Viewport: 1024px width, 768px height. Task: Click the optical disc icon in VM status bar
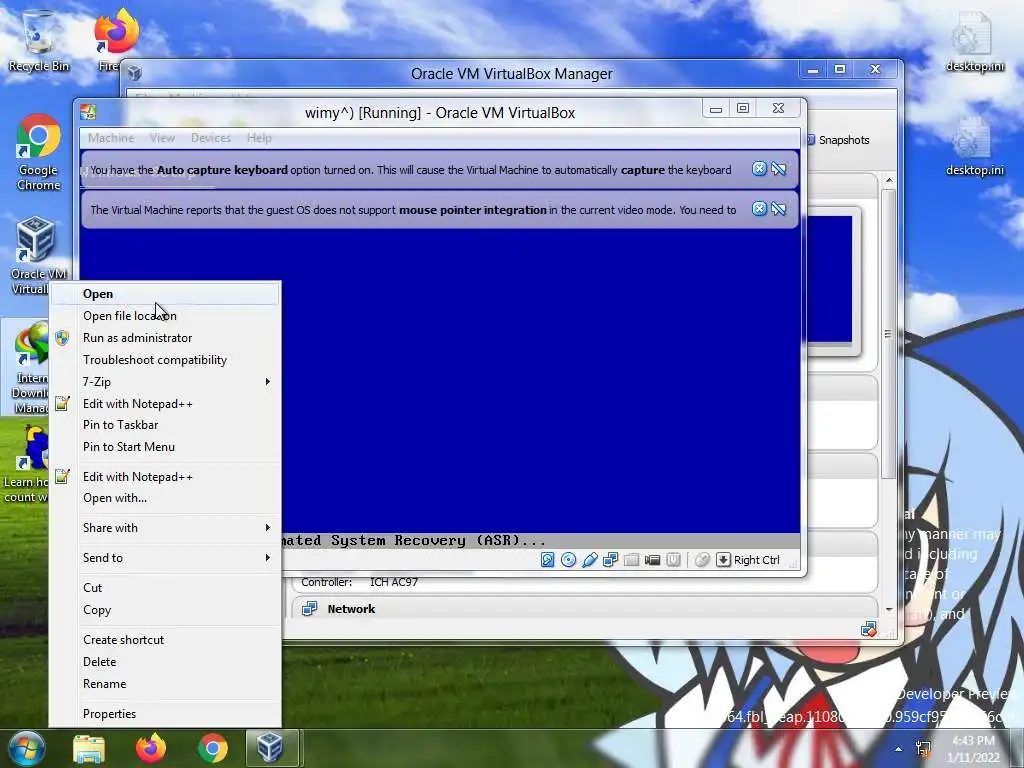[568, 560]
